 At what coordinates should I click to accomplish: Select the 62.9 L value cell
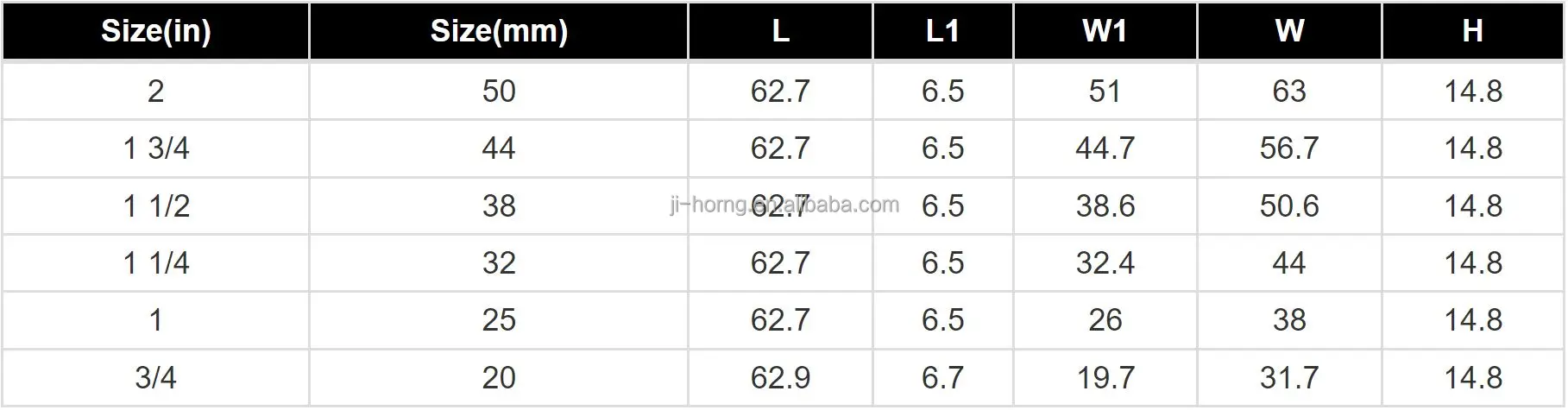(x=780, y=377)
